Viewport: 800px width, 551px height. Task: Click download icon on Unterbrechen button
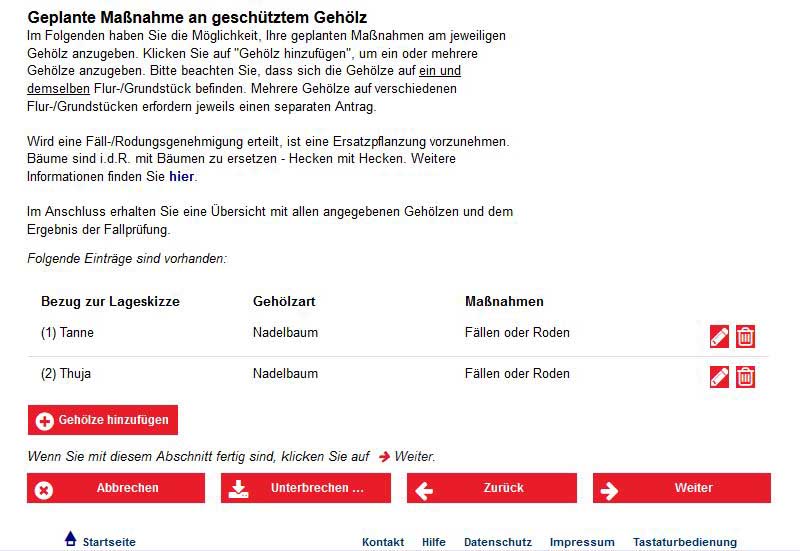tap(238, 489)
